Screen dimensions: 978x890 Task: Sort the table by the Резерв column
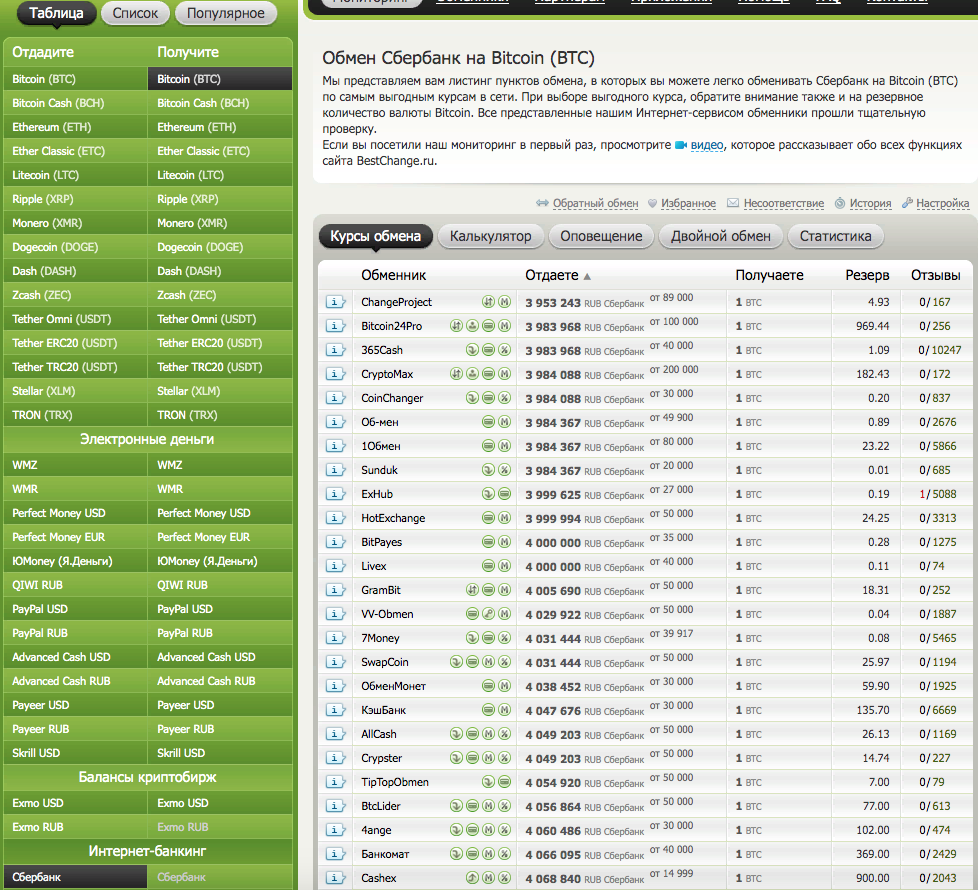[x=868, y=276]
